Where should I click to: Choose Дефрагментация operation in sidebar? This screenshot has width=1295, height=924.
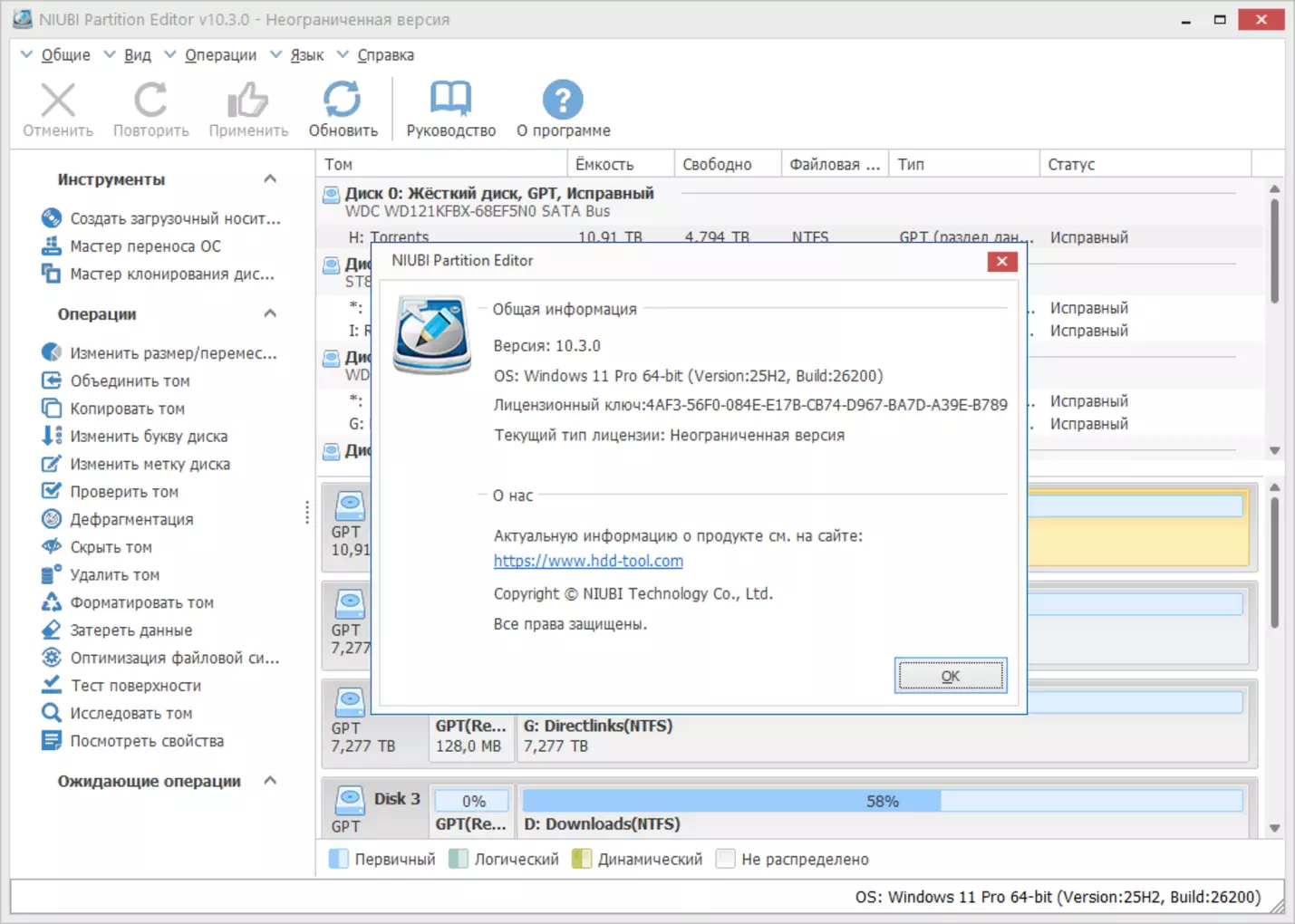point(131,520)
